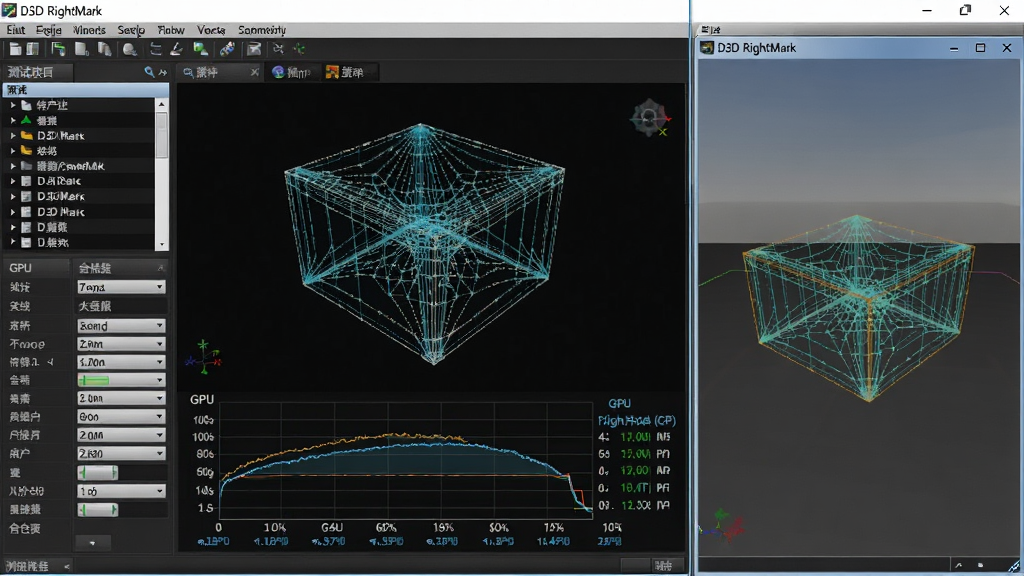Click the crossed-arrows toolbar icon
This screenshot has height=576, width=1024.
tap(278, 49)
